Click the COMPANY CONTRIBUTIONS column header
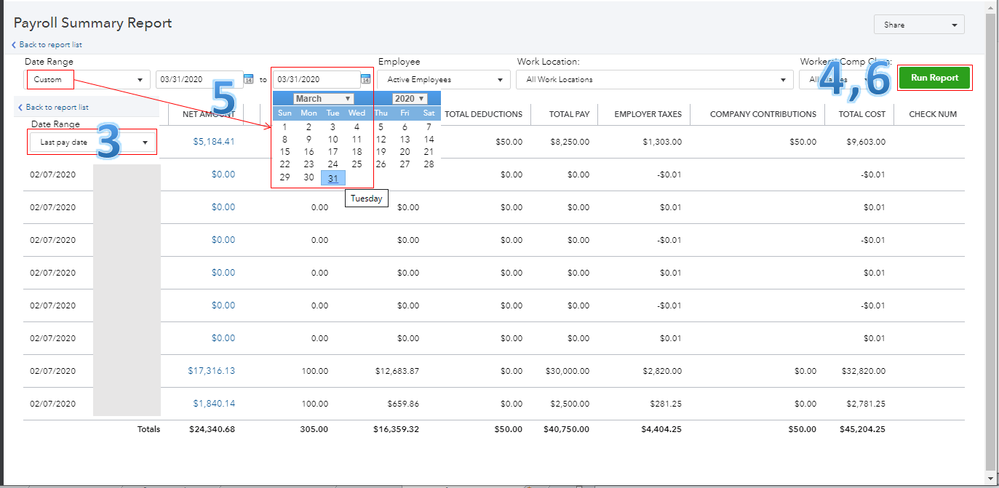Image resolution: width=999 pixels, height=488 pixels. tap(763, 114)
